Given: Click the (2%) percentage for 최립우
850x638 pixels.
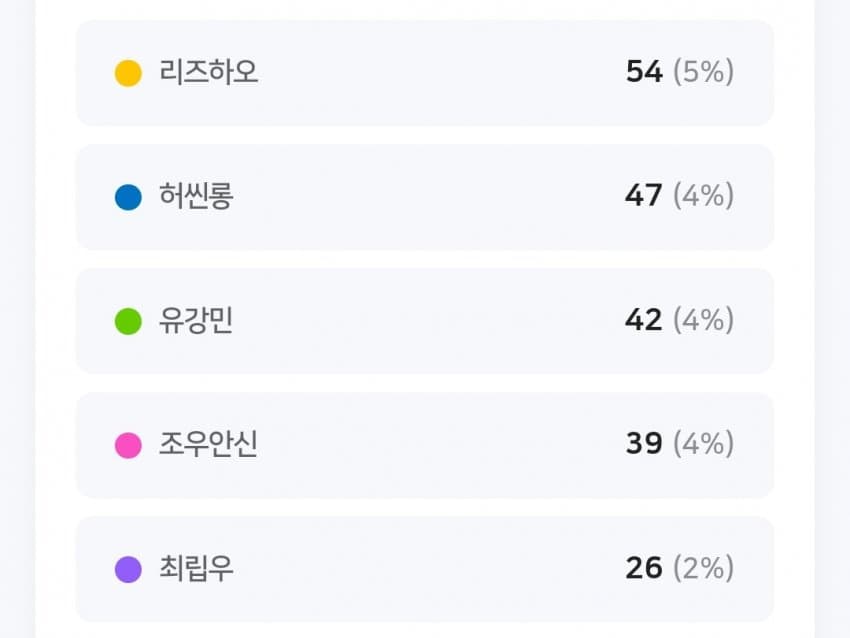Looking at the screenshot, I should coord(704,568).
